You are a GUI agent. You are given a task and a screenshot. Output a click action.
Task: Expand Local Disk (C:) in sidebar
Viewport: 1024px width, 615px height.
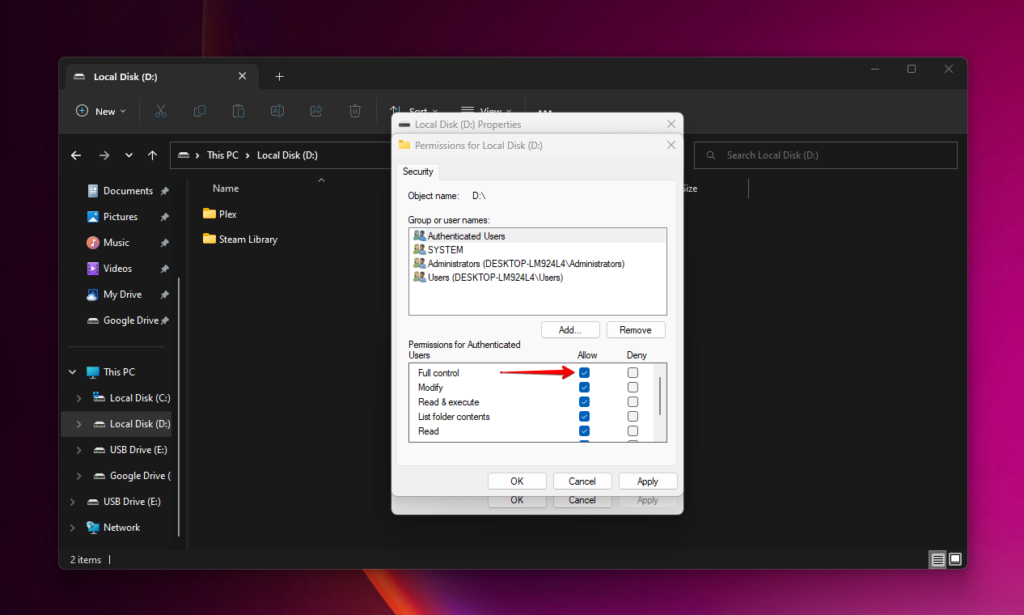coord(78,398)
